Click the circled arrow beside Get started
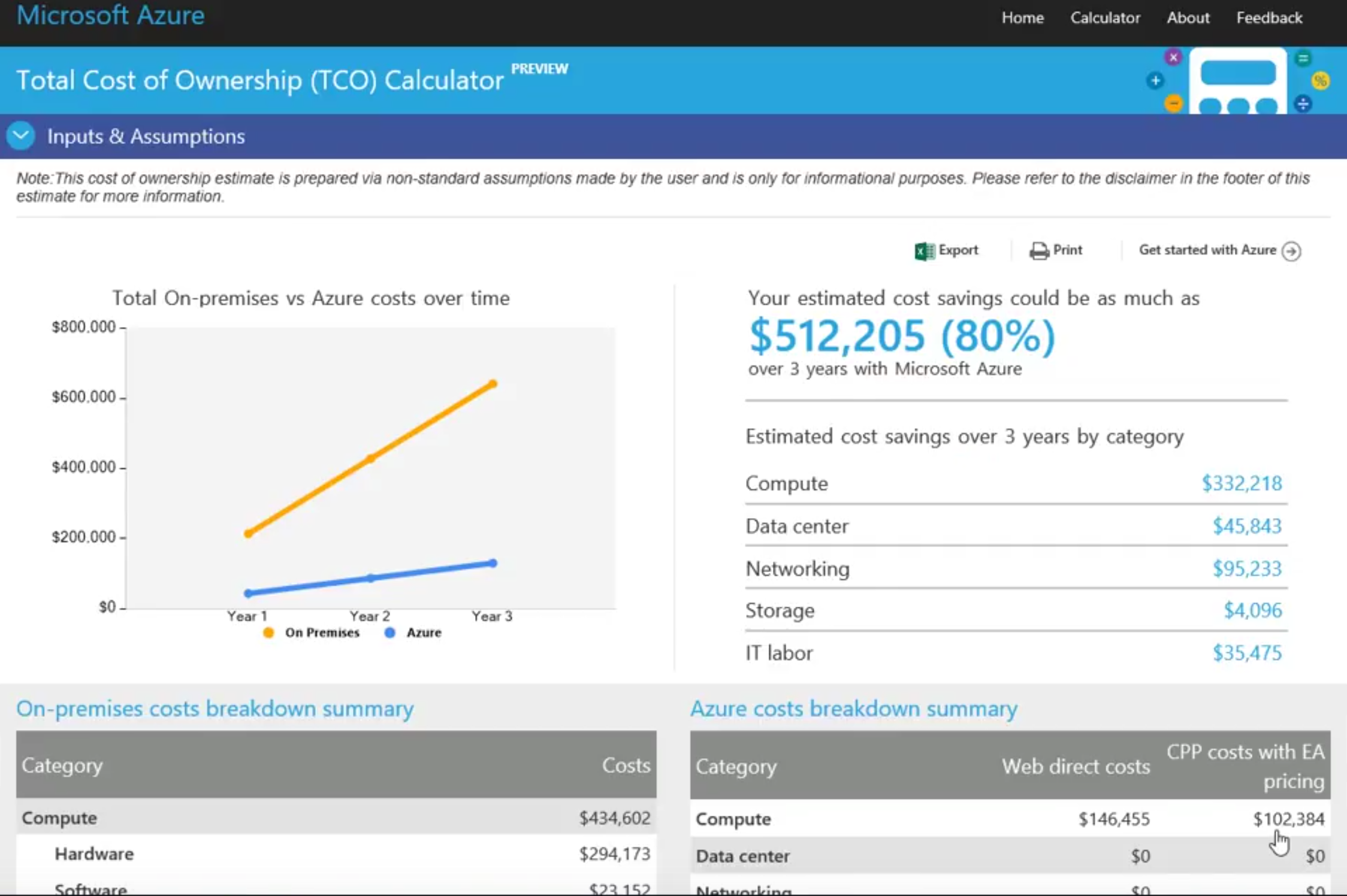Viewport: 1347px width, 896px height. (1292, 251)
